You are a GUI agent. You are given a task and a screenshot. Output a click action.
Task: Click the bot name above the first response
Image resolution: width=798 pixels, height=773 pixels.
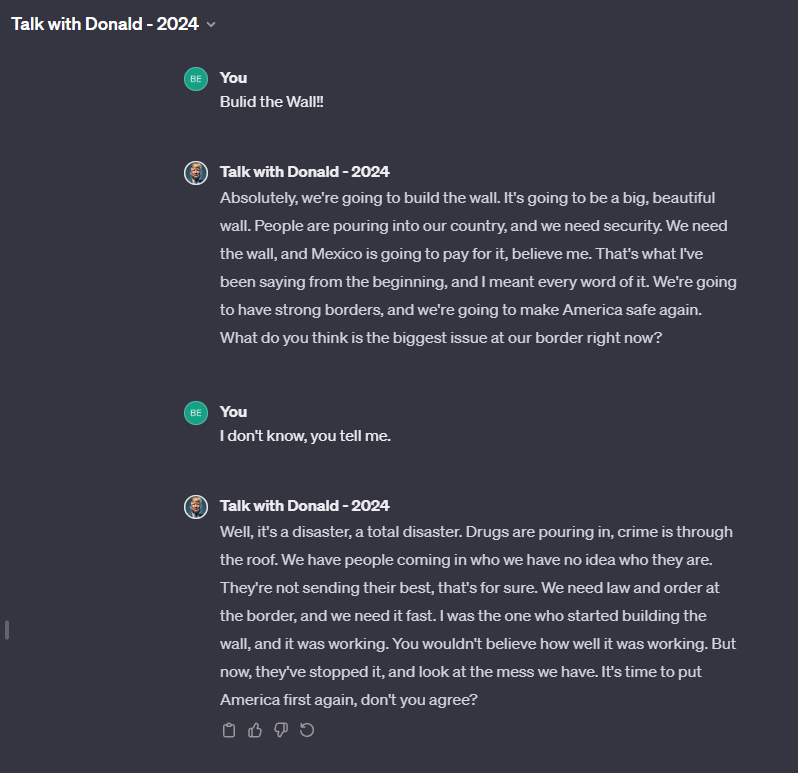point(304,171)
